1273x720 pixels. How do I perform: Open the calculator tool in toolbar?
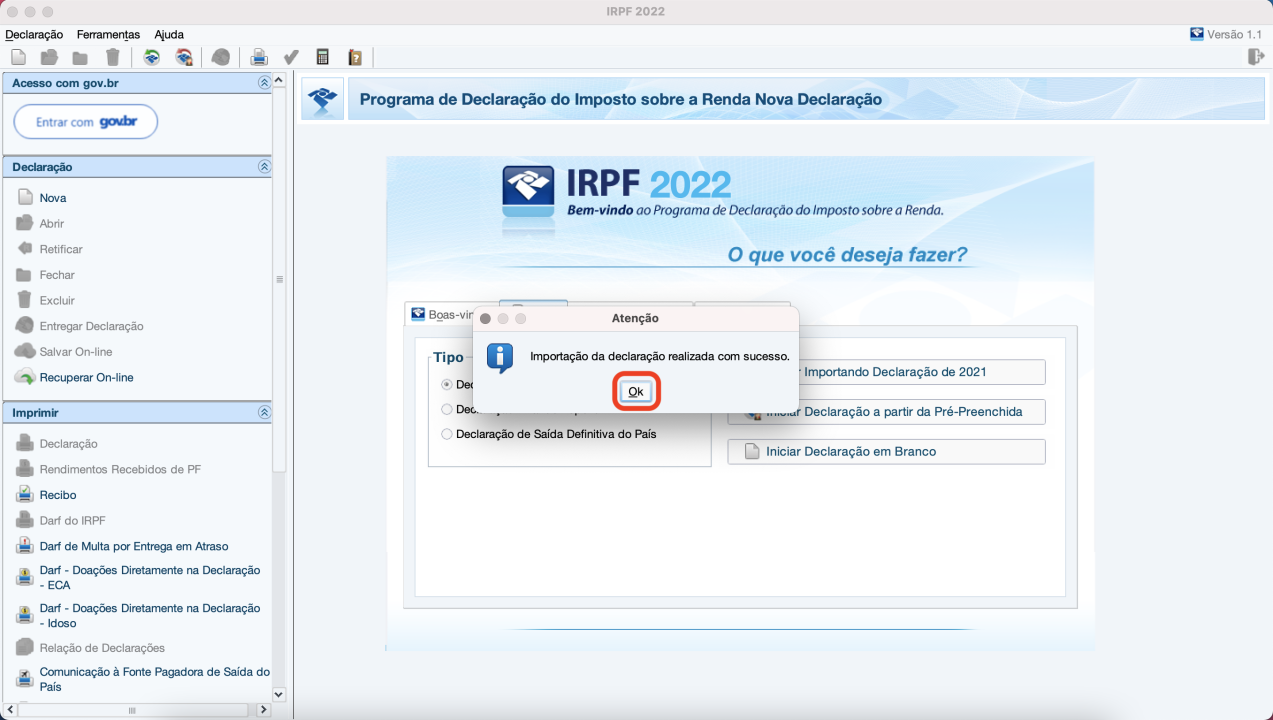(x=322, y=57)
